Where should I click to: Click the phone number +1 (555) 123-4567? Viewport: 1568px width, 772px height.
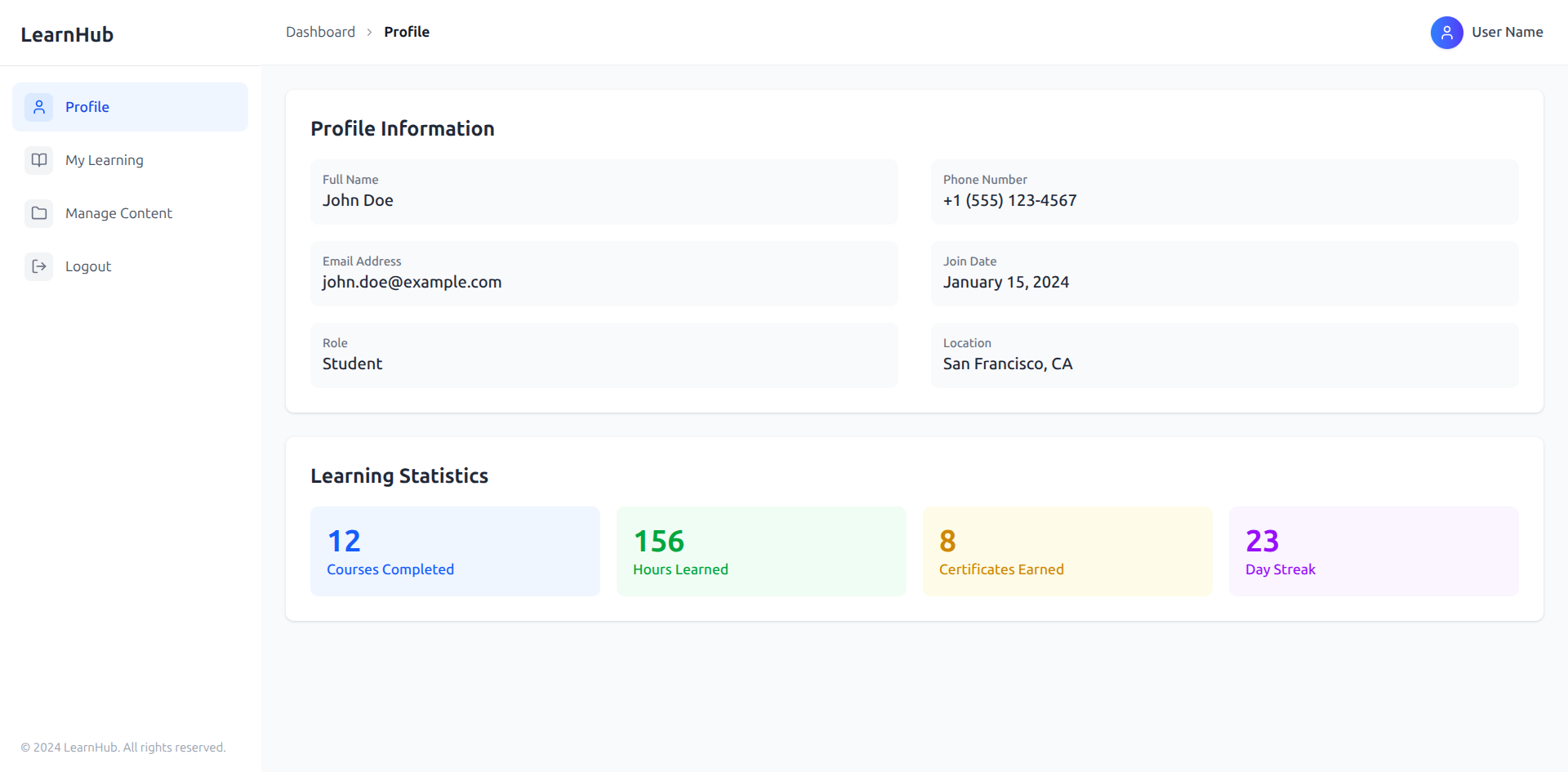point(1009,200)
